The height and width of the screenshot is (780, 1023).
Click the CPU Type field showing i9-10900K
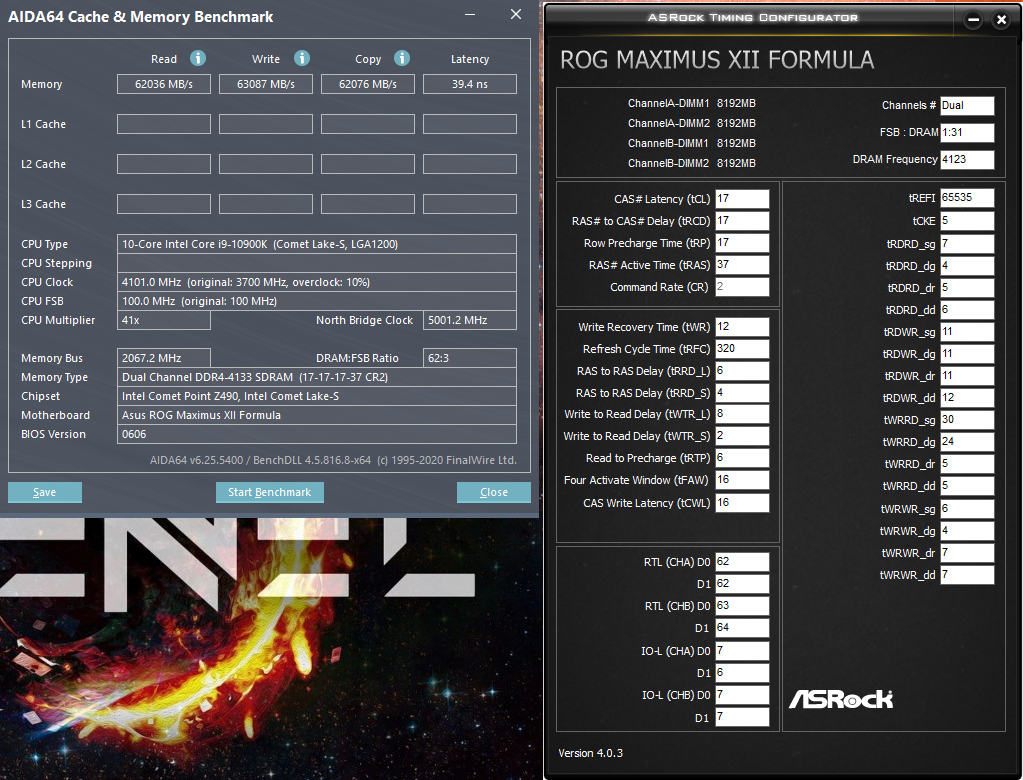(x=317, y=244)
